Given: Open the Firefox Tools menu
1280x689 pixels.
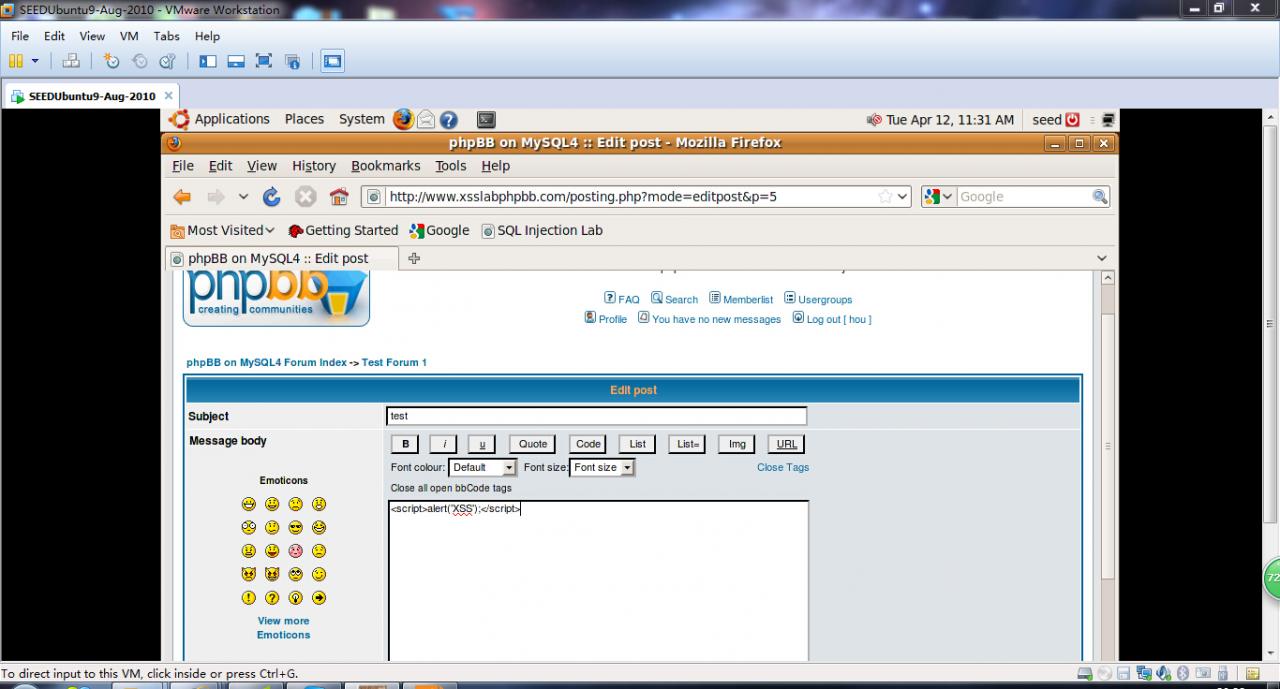Looking at the screenshot, I should coord(451,166).
